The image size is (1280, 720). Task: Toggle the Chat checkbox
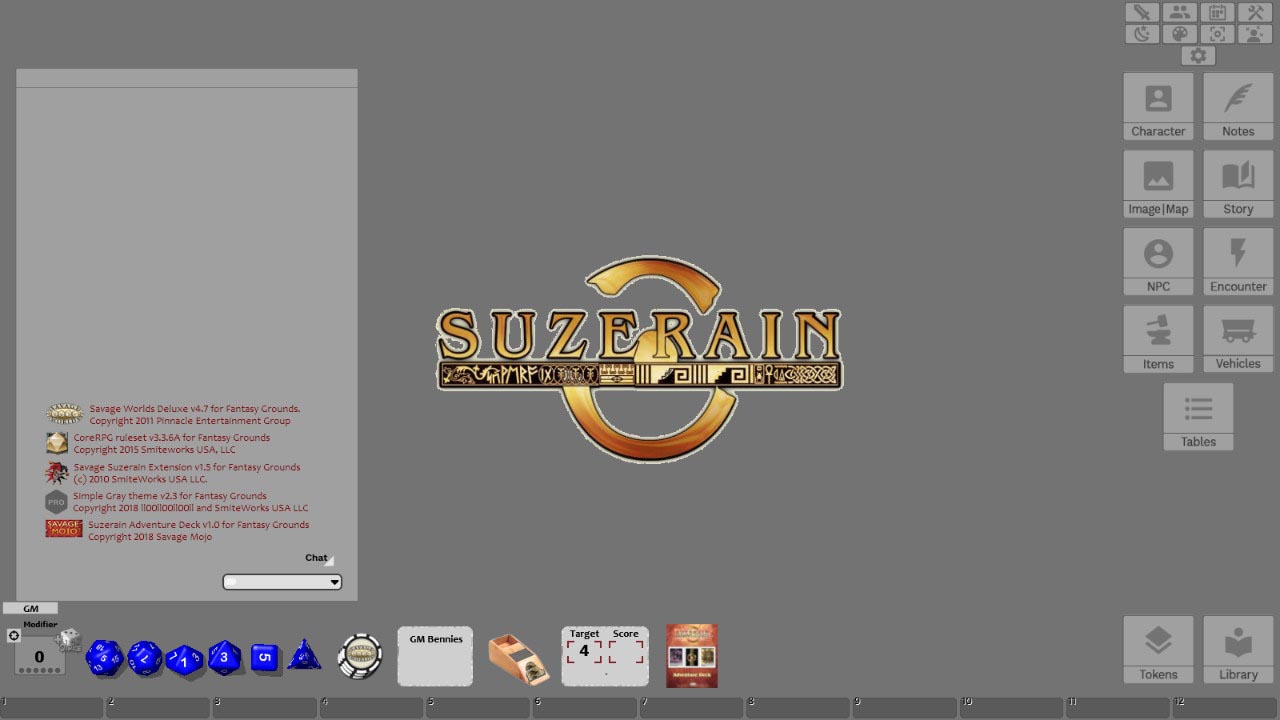pos(331,559)
